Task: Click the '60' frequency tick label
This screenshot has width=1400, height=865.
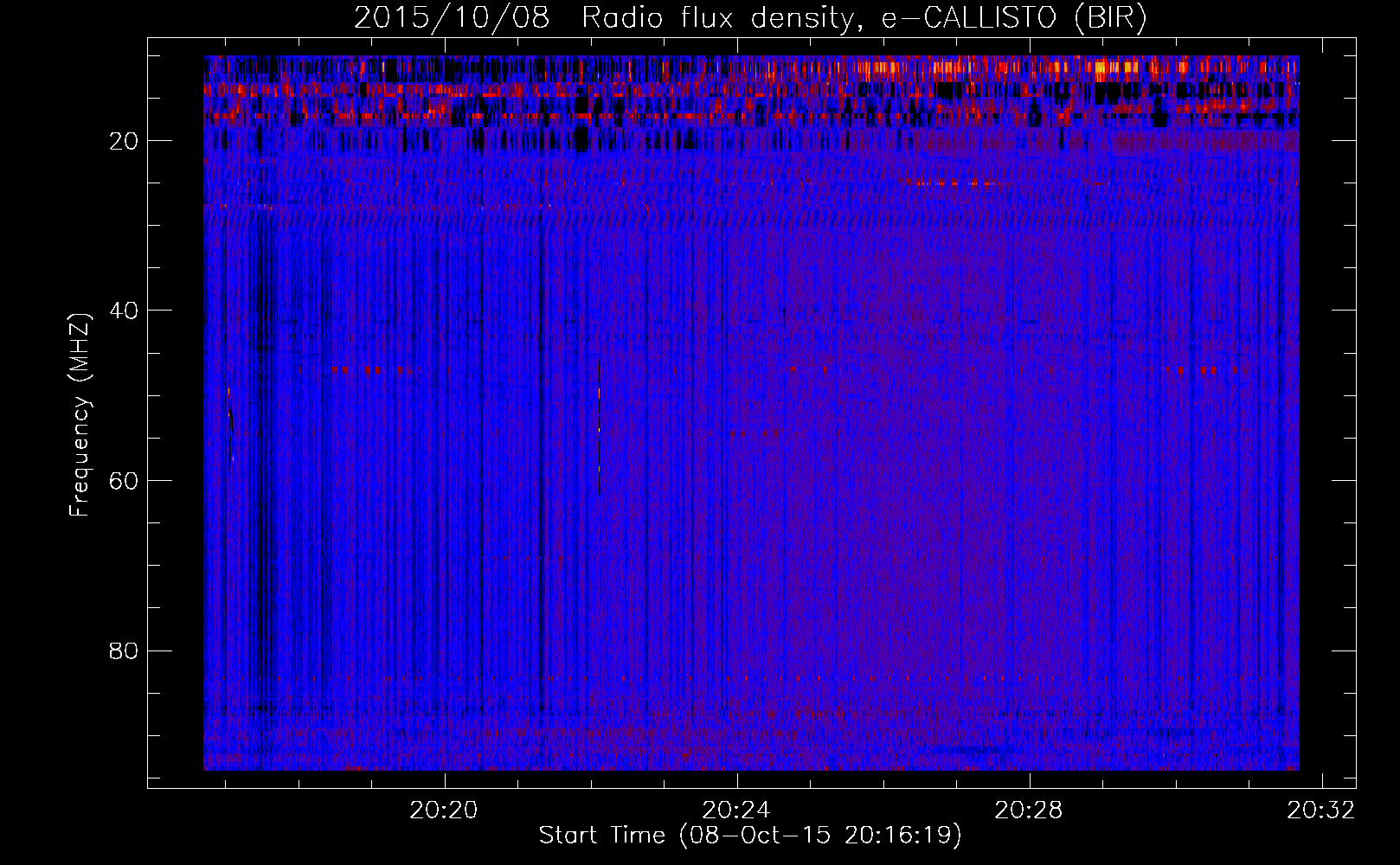Action: click(125, 481)
